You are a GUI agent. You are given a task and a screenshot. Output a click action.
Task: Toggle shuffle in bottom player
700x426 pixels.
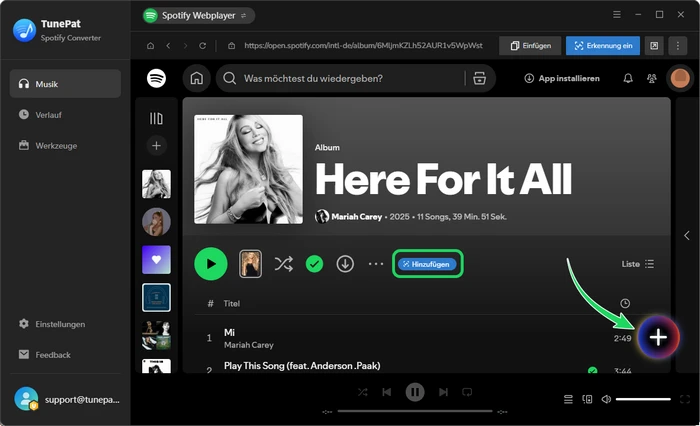tap(362, 392)
